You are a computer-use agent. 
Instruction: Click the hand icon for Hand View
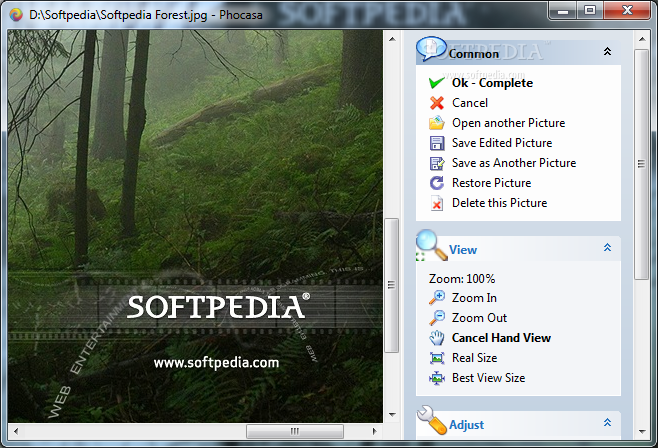click(x=437, y=338)
